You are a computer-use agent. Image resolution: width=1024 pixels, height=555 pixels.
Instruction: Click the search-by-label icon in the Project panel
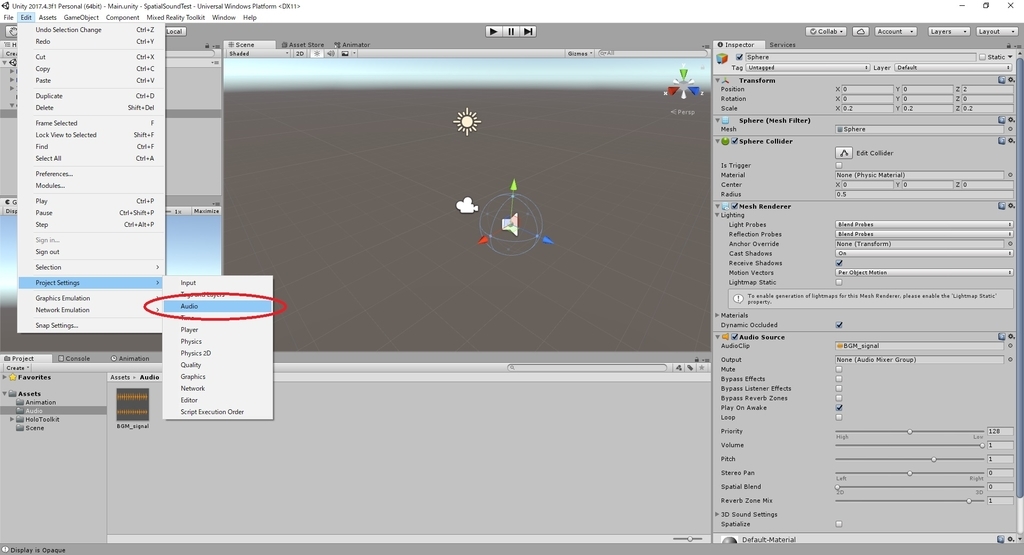point(690,368)
